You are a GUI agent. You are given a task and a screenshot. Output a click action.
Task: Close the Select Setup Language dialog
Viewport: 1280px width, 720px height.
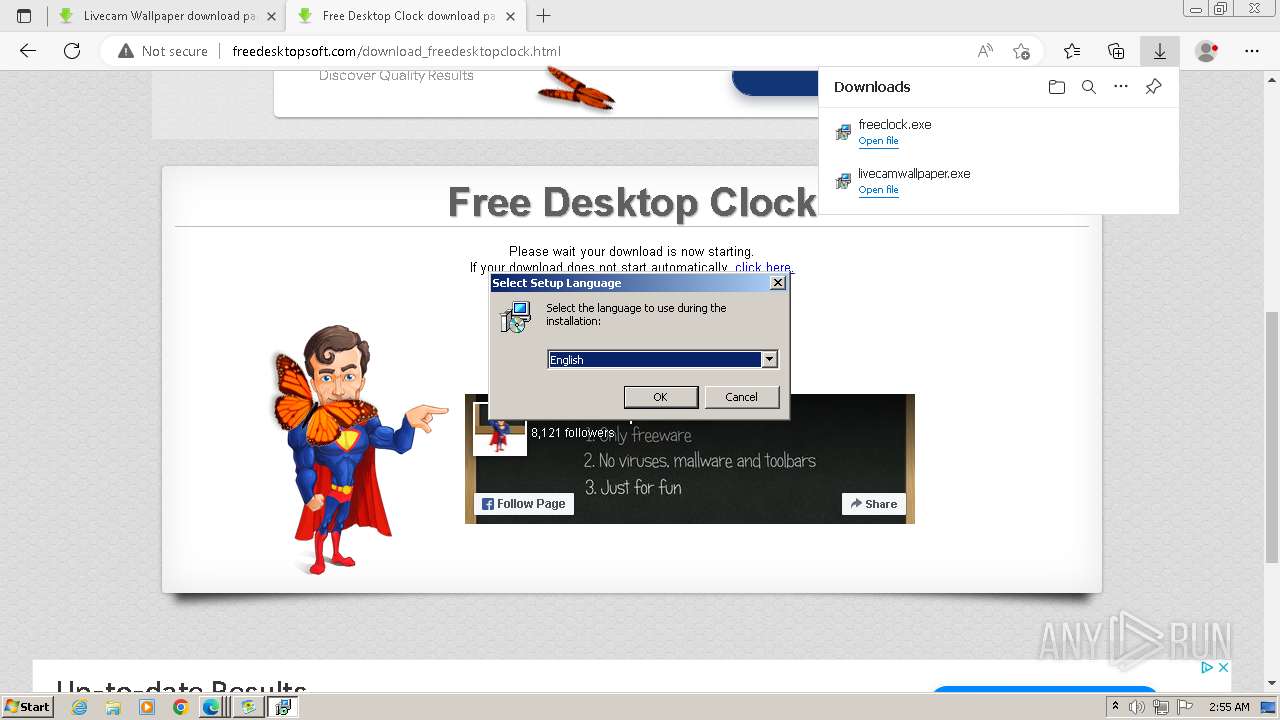click(x=778, y=283)
